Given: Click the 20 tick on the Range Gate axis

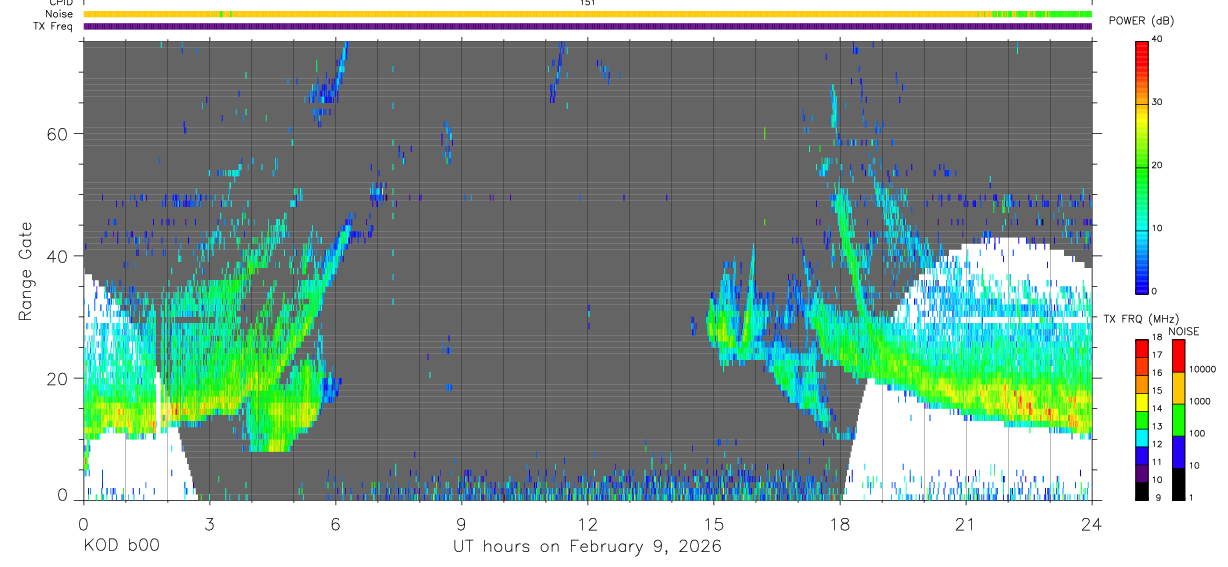Looking at the screenshot, I should (x=57, y=378).
